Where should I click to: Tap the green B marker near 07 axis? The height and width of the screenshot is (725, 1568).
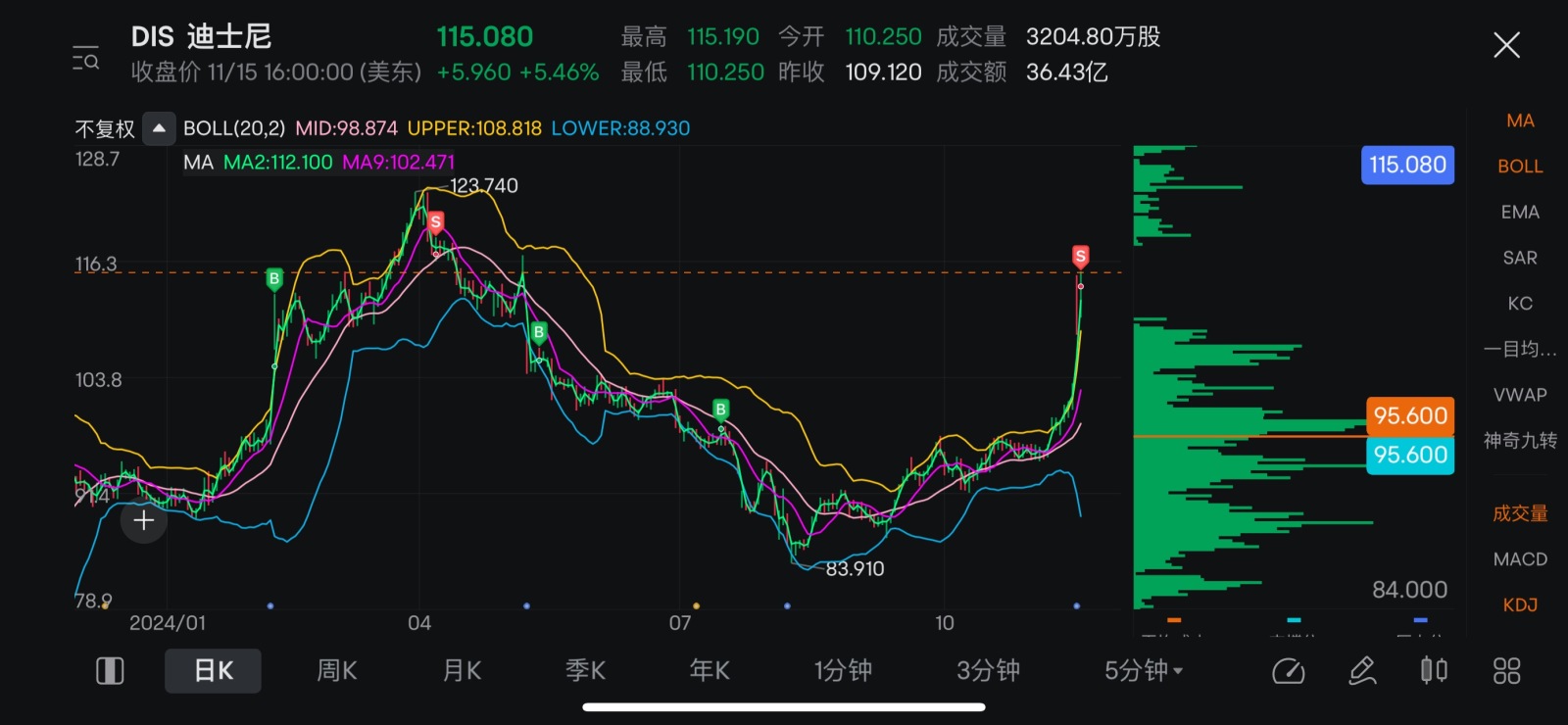(721, 410)
